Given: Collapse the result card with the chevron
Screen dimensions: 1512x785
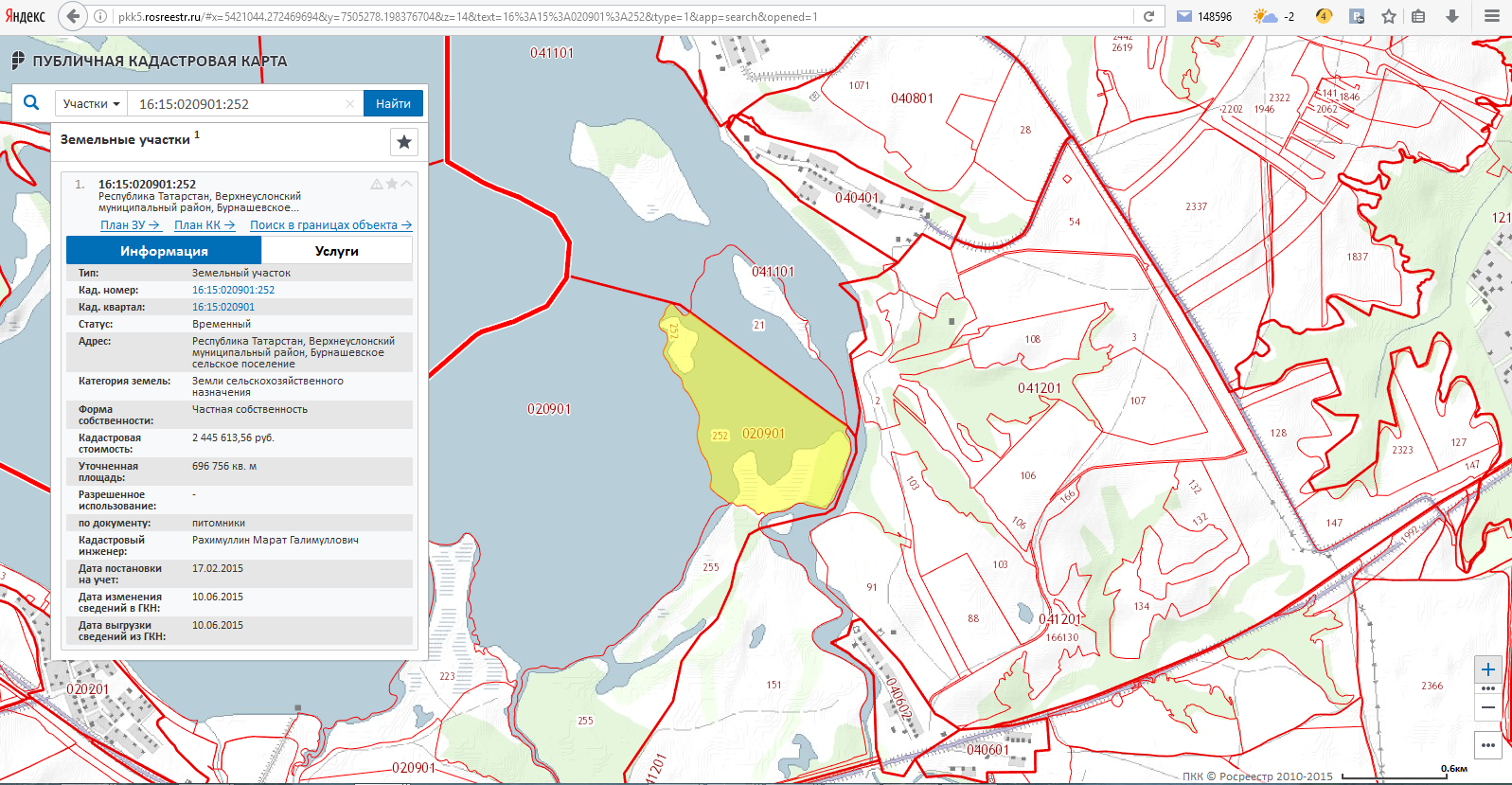Looking at the screenshot, I should [x=407, y=184].
